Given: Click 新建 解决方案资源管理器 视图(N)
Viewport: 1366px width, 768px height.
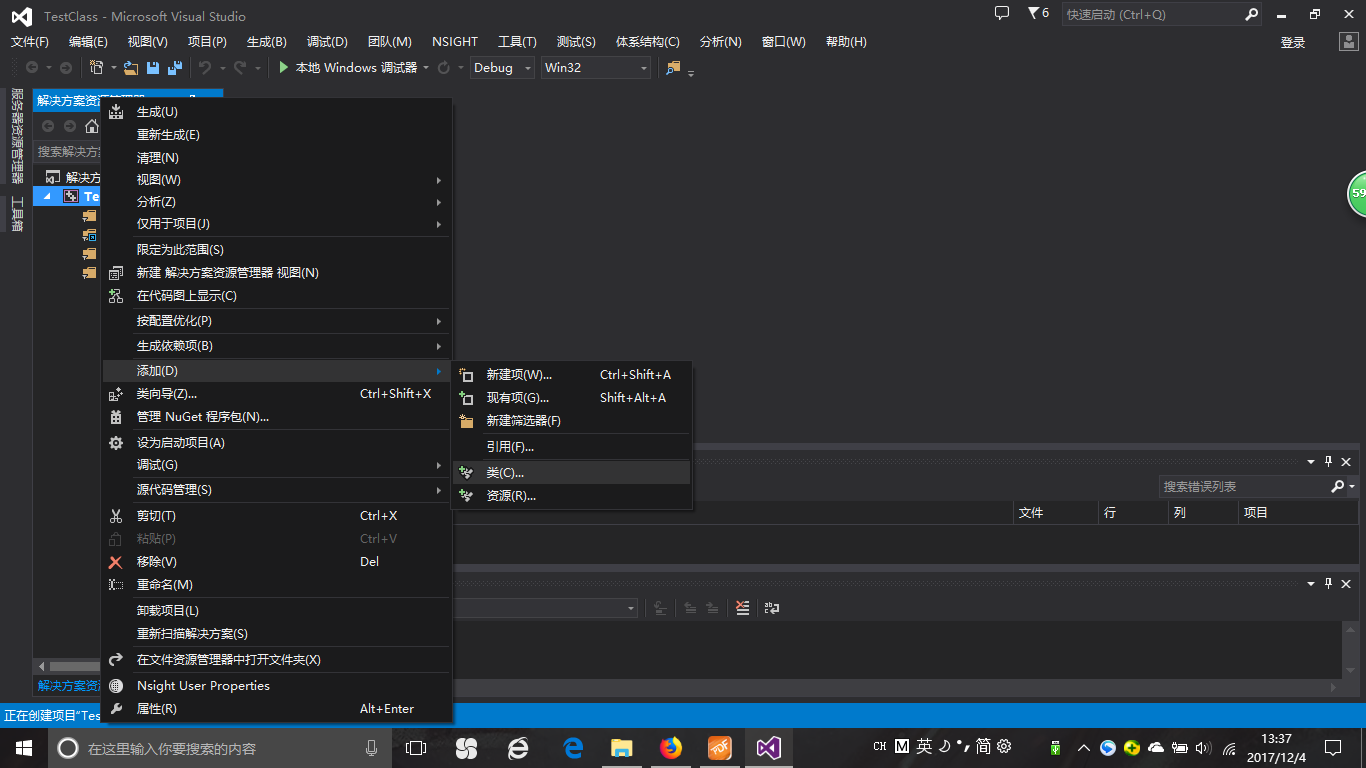Looking at the screenshot, I should click(x=277, y=272).
